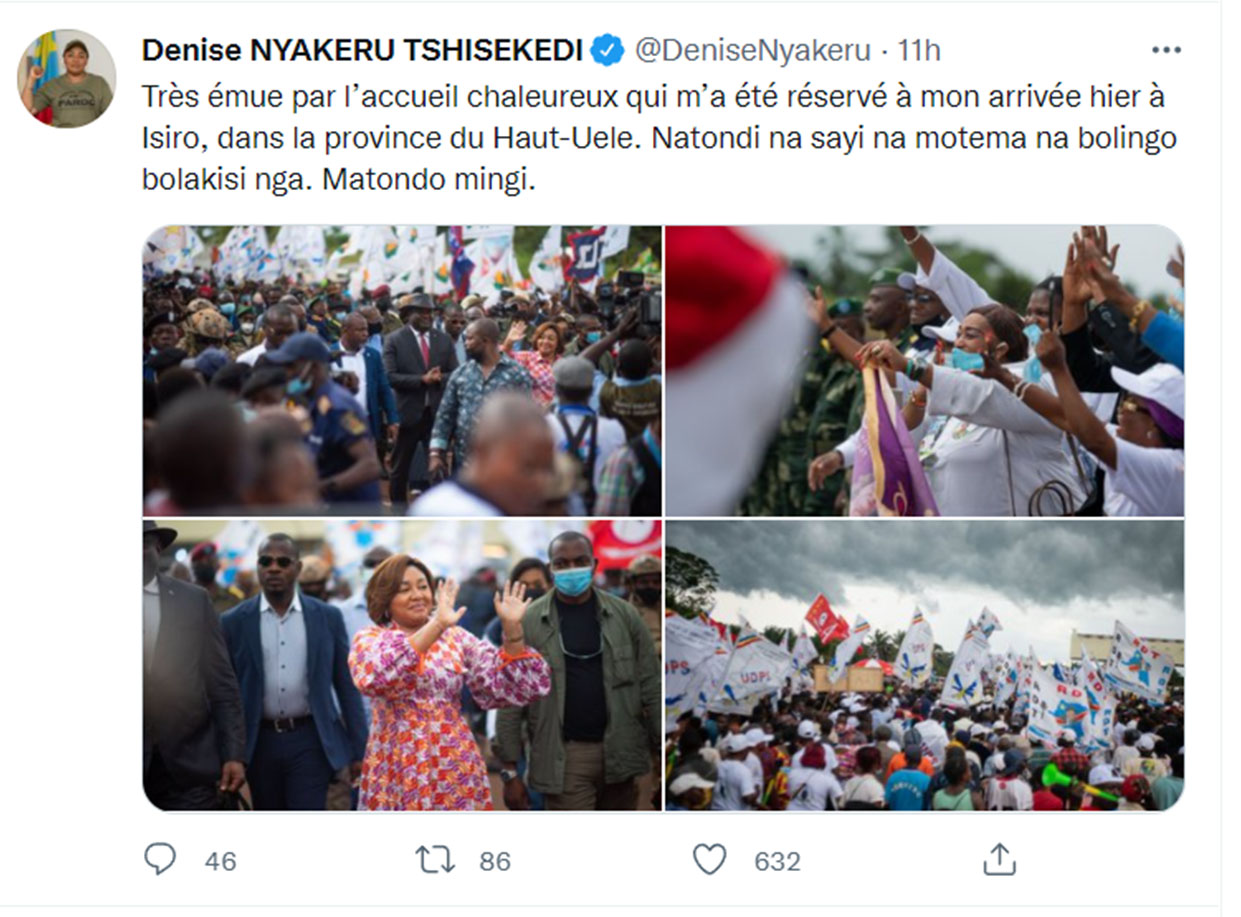
Task: Open the 11h tweet timestamp
Action: pos(919,50)
